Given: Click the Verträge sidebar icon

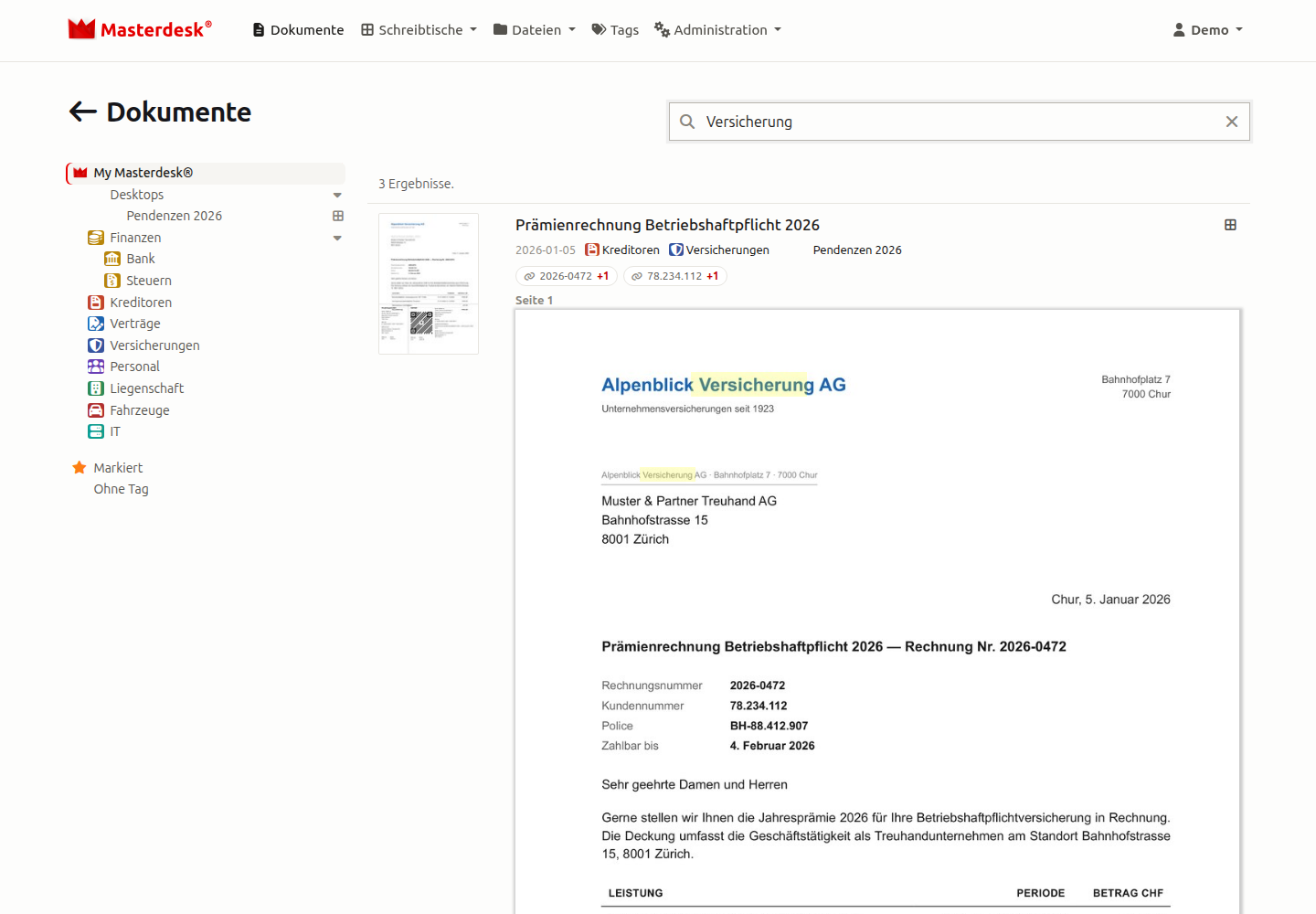Looking at the screenshot, I should tap(96, 324).
